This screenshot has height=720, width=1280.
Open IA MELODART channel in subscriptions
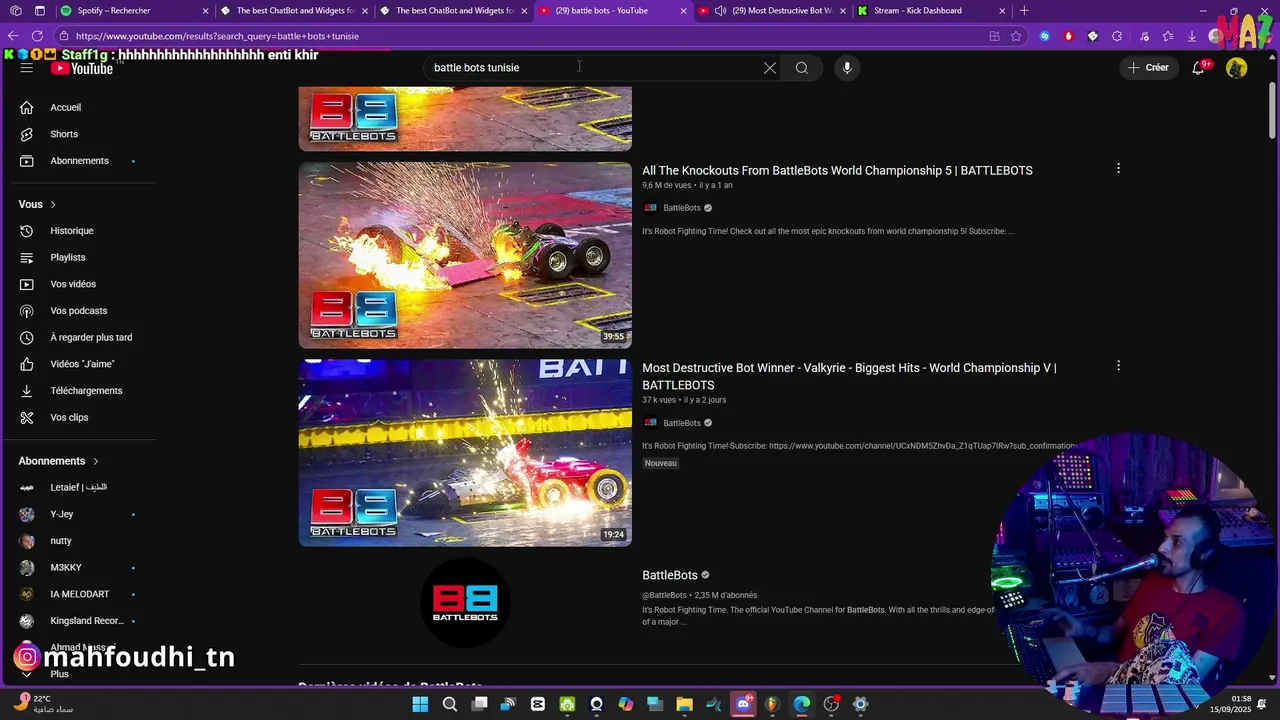click(x=78, y=594)
